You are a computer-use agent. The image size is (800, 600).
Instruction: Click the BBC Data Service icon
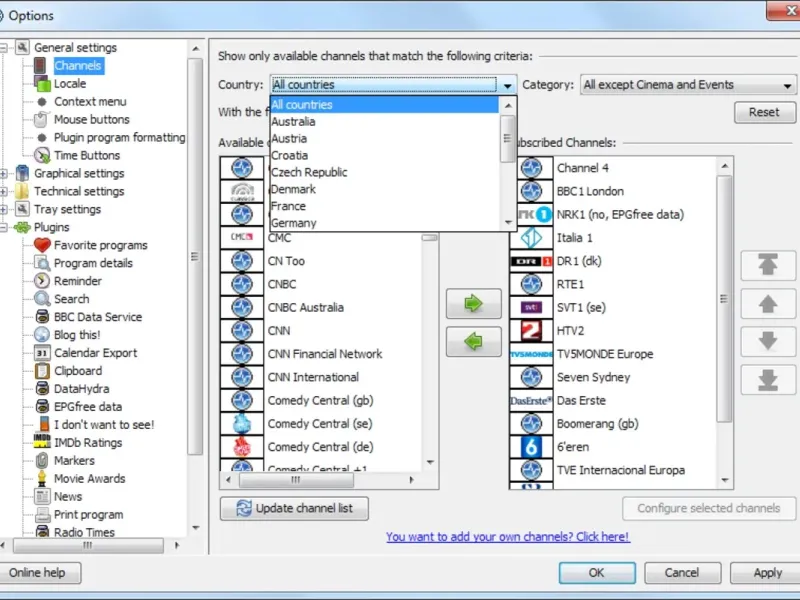[x=42, y=317]
